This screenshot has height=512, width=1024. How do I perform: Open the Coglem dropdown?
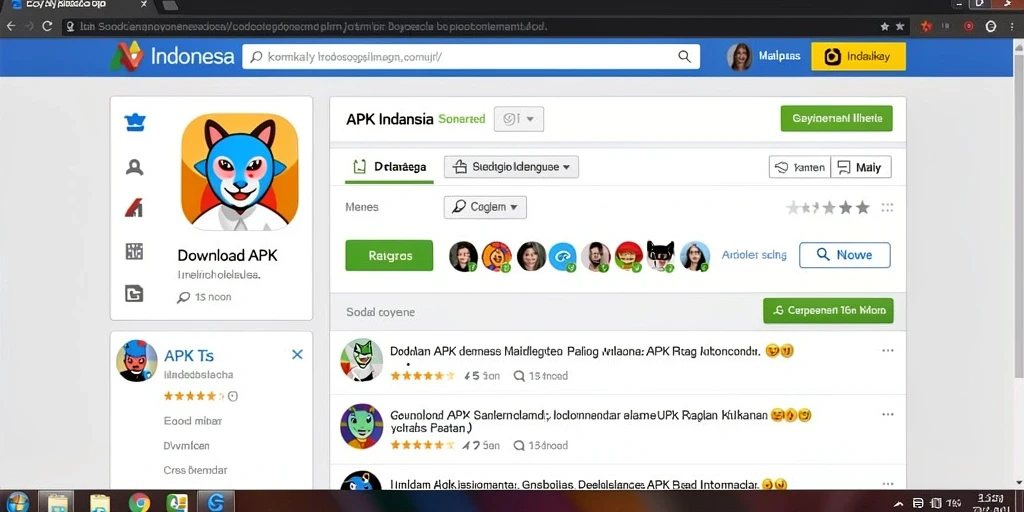485,207
